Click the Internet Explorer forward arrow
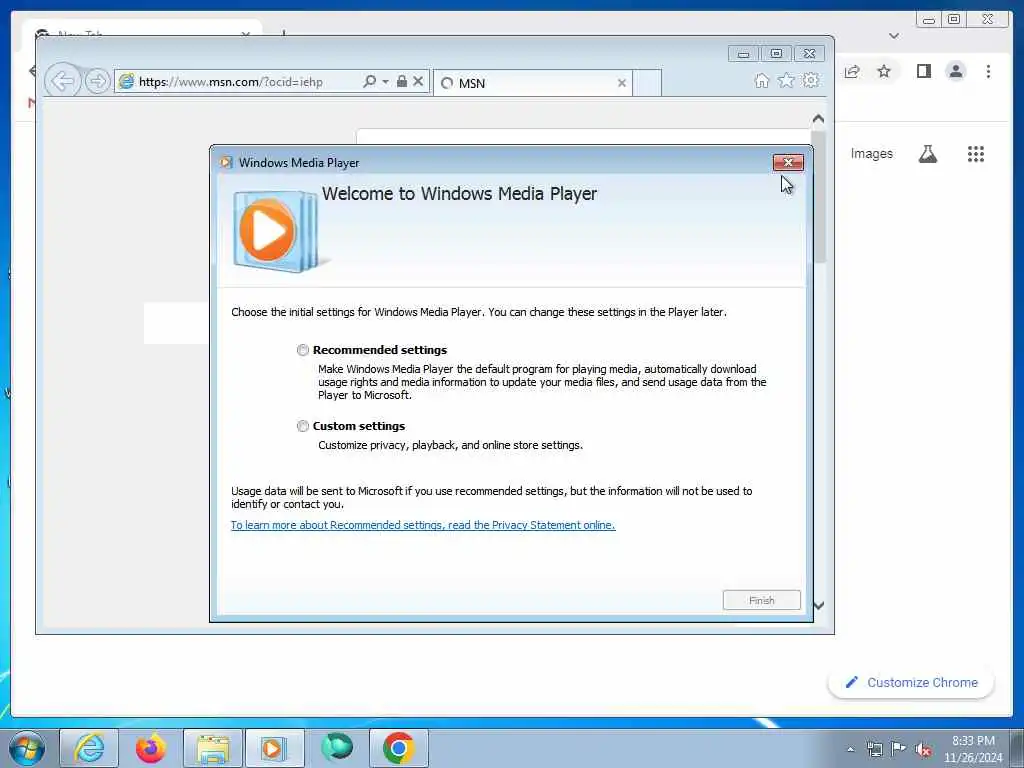Viewport: 1024px width, 768px height. coord(97,82)
